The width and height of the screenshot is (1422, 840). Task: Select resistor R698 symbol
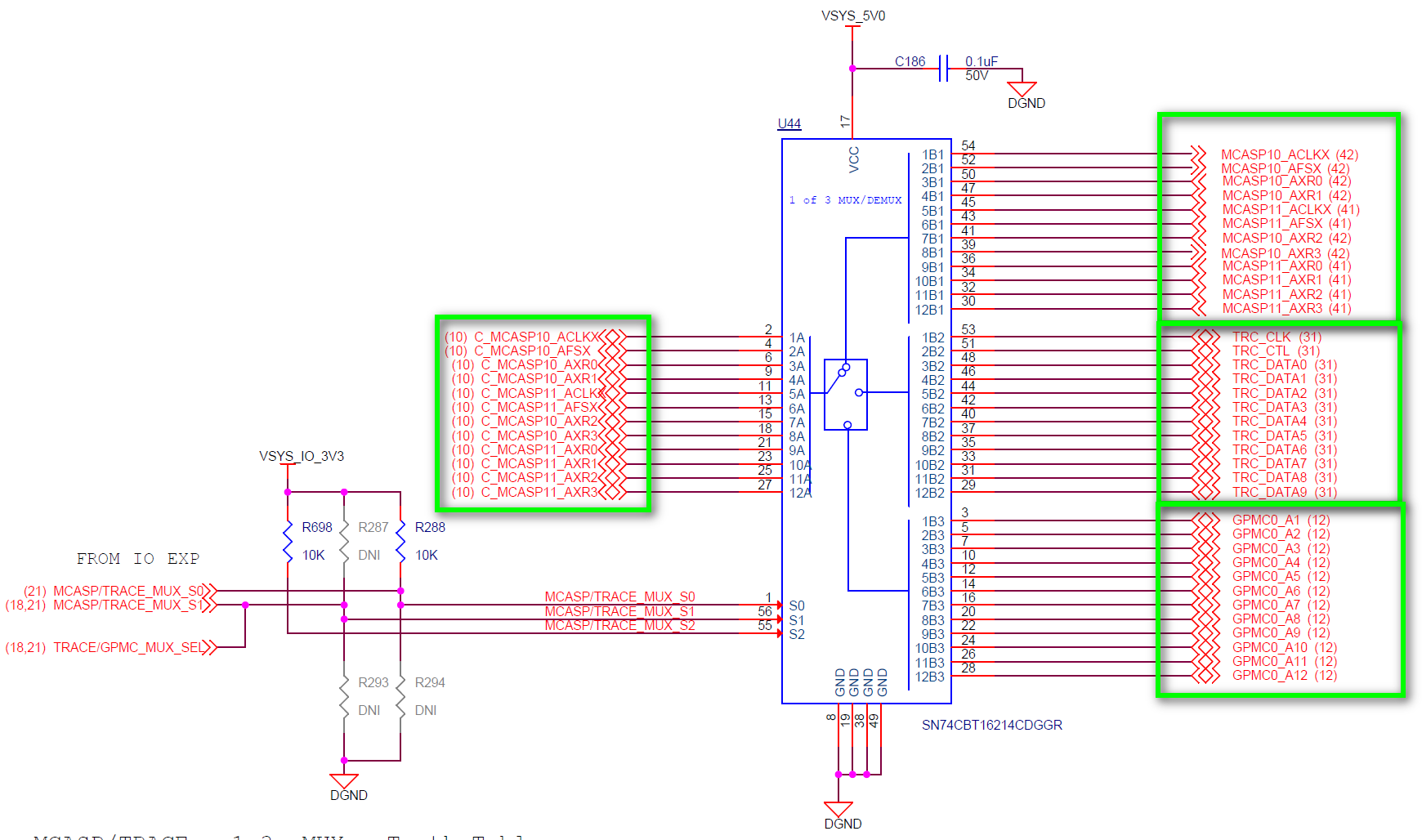[288, 541]
